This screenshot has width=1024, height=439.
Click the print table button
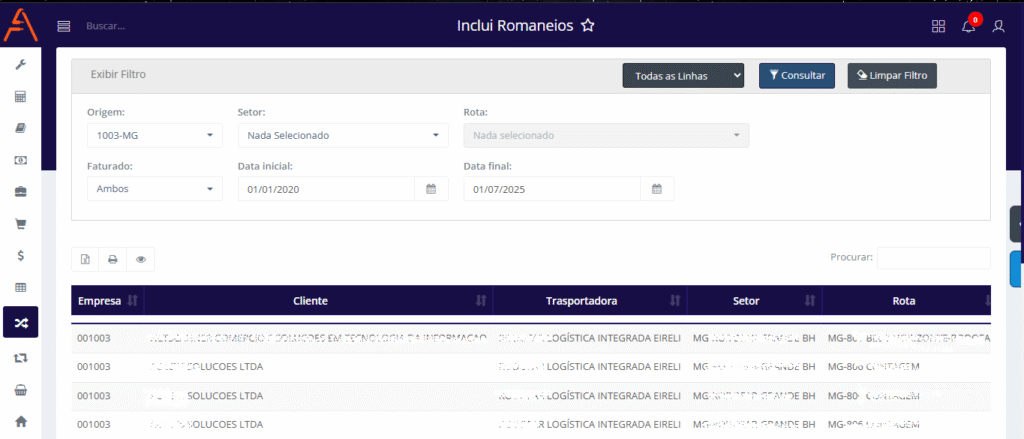[x=113, y=260]
